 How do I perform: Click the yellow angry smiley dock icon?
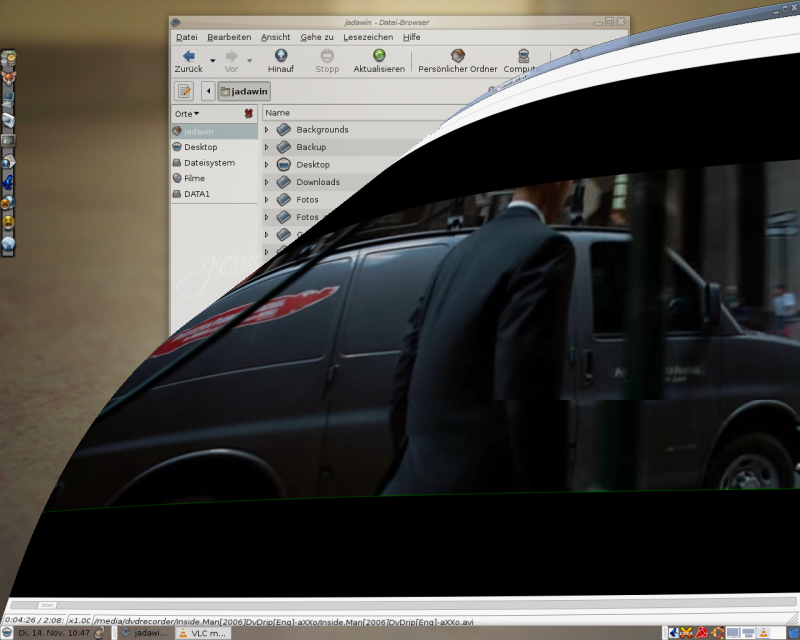(x=8, y=222)
